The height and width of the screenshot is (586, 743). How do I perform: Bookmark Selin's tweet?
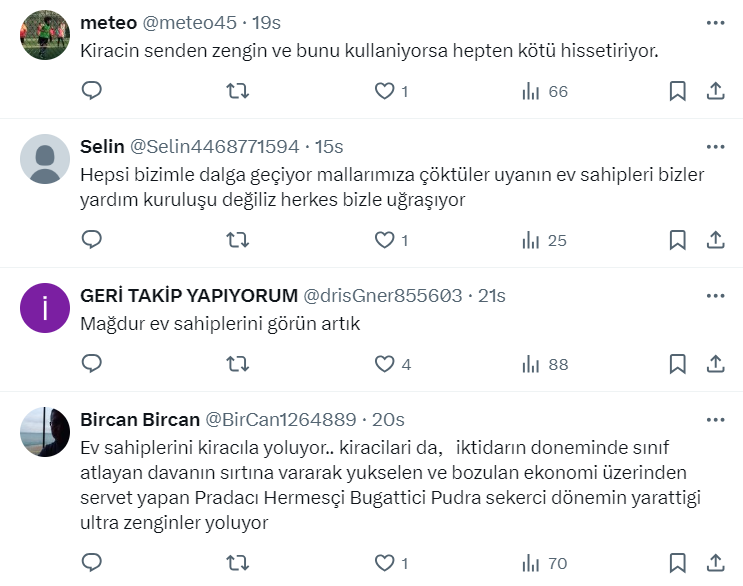(x=677, y=240)
